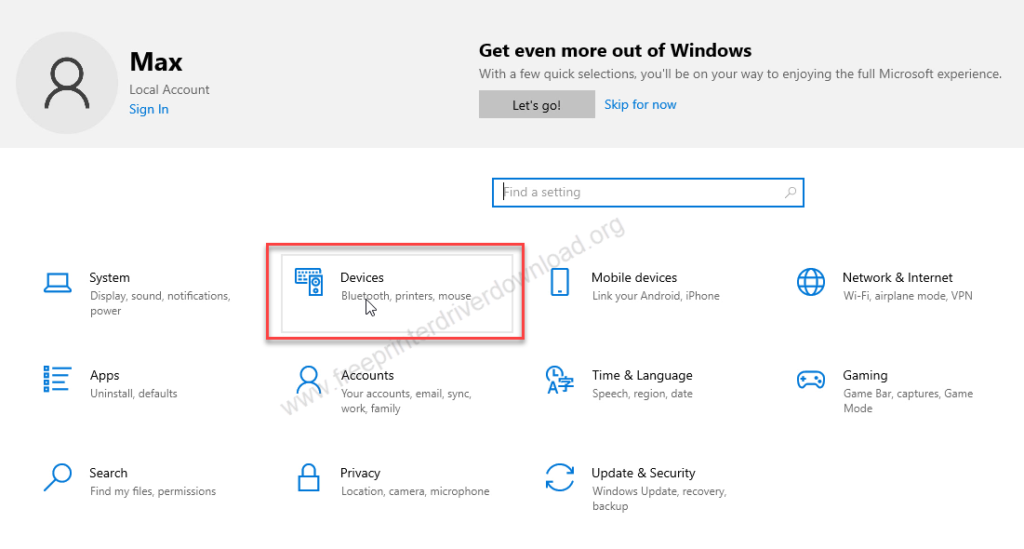Click 'Windows Update, recovery, backup' description
Screen dimensions: 1024x549
[x=659, y=499]
